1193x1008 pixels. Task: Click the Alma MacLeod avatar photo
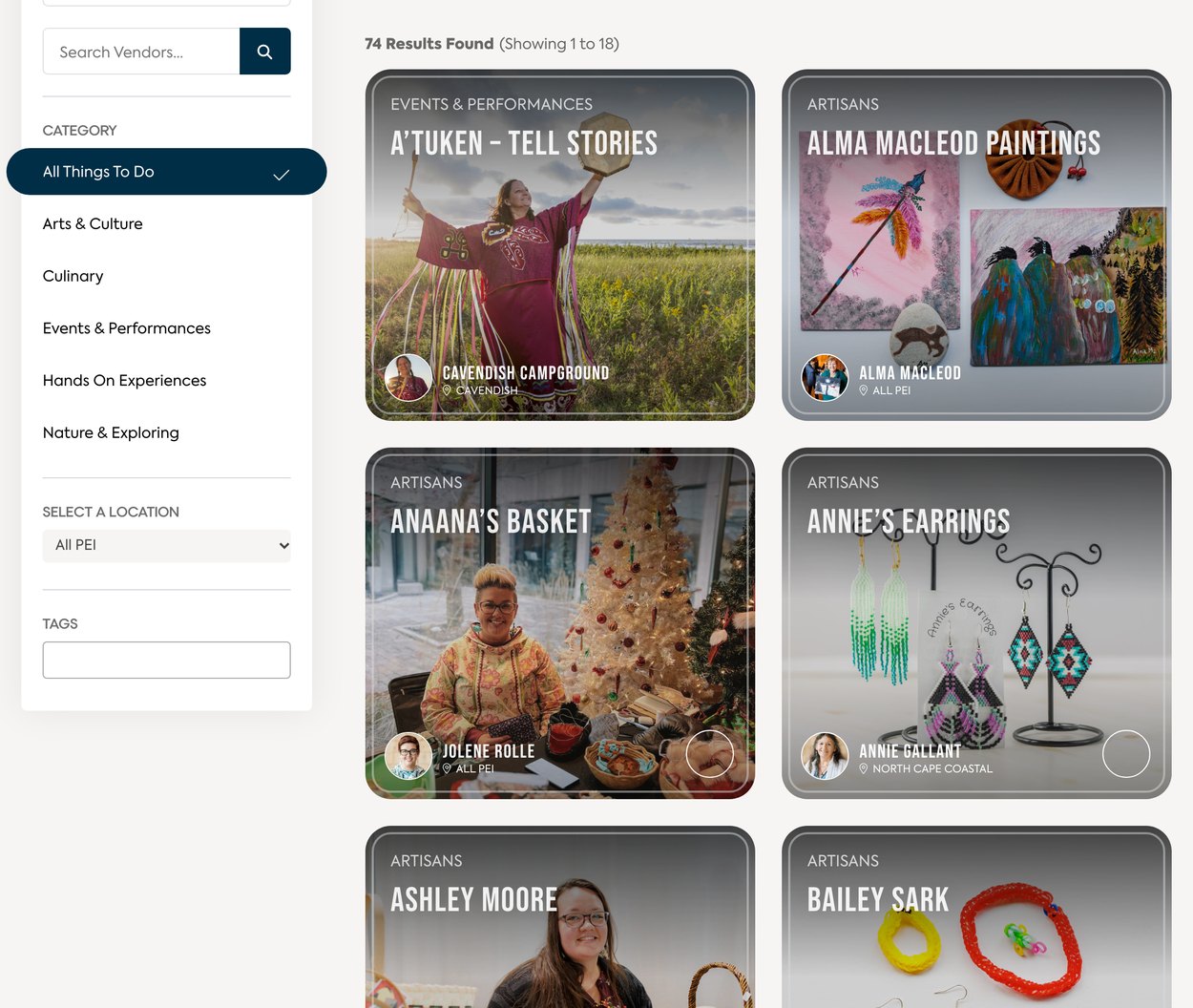(825, 378)
